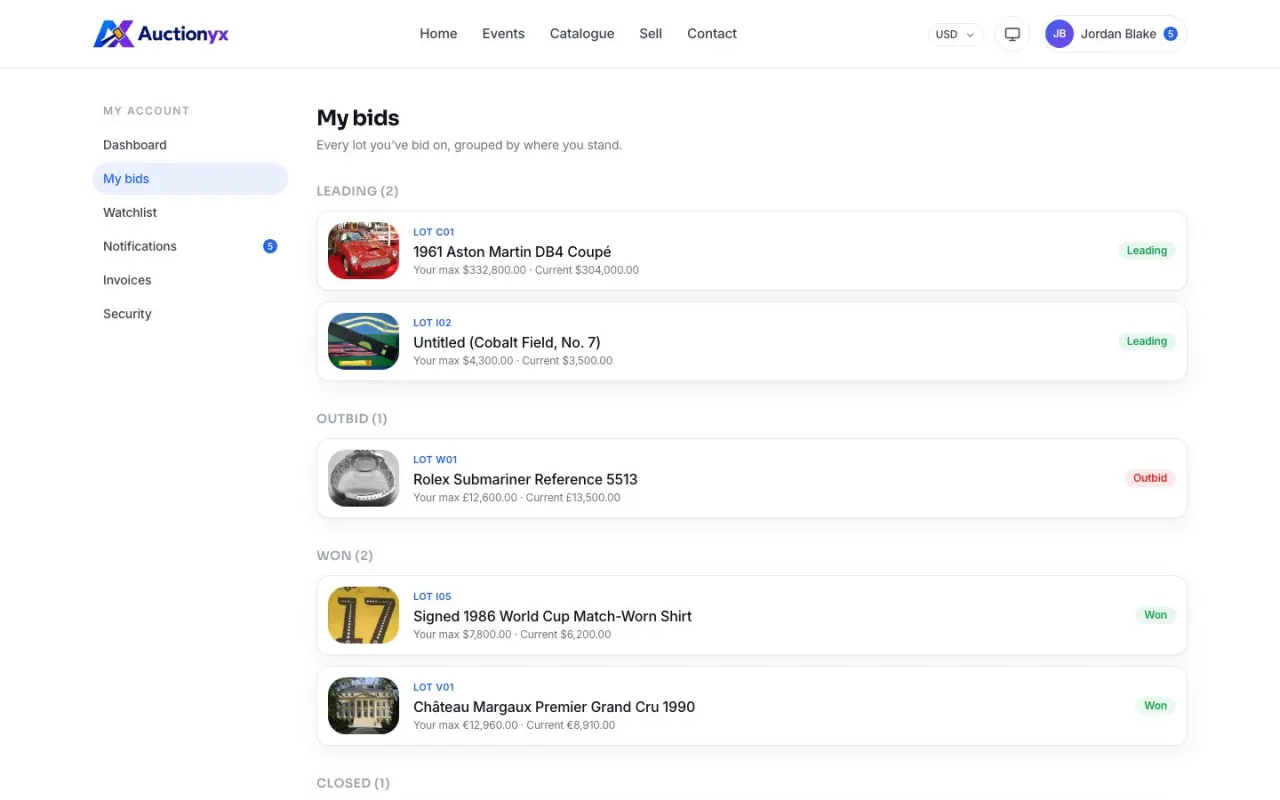This screenshot has height=800, width=1280.
Task: Click the Outbid badge on Rolex lot
Action: [1150, 478]
